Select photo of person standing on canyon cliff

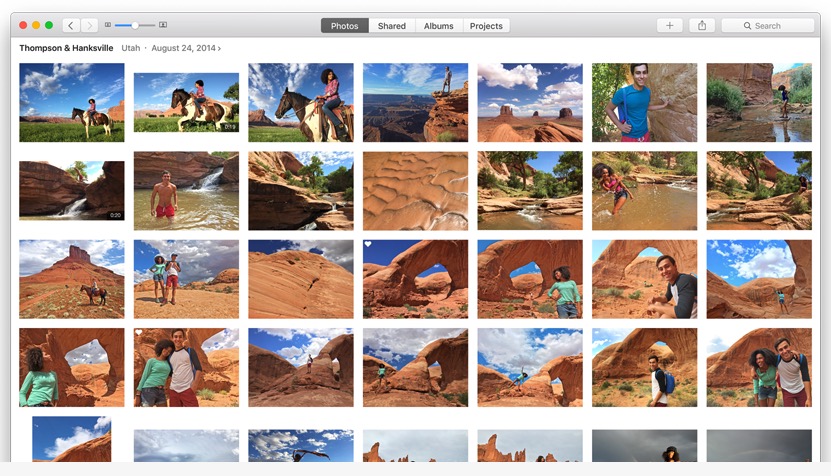pos(415,102)
